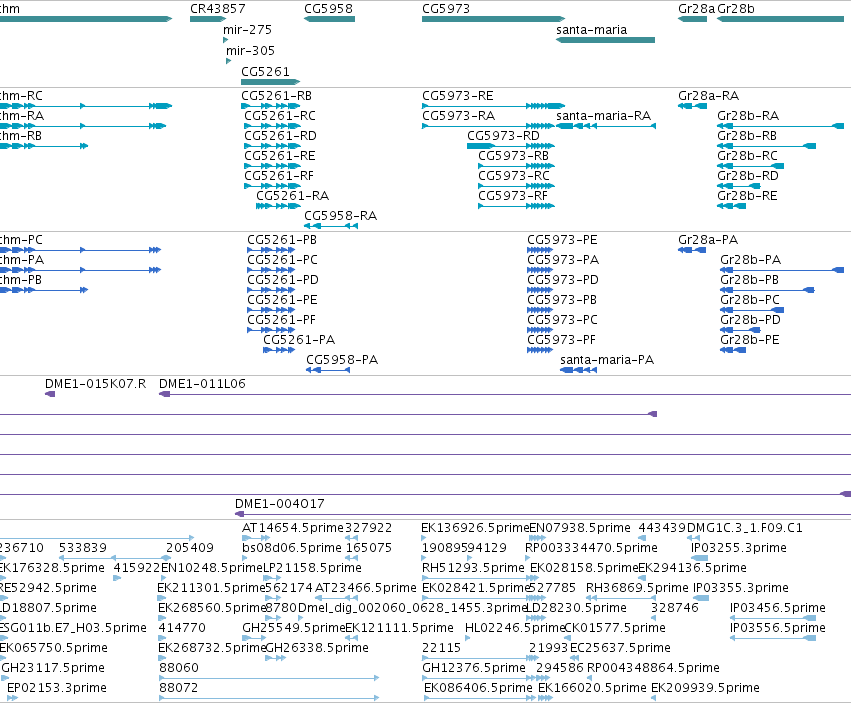Click the CG5958-RA transcript label
The width and height of the screenshot is (851, 703).
tap(340, 216)
